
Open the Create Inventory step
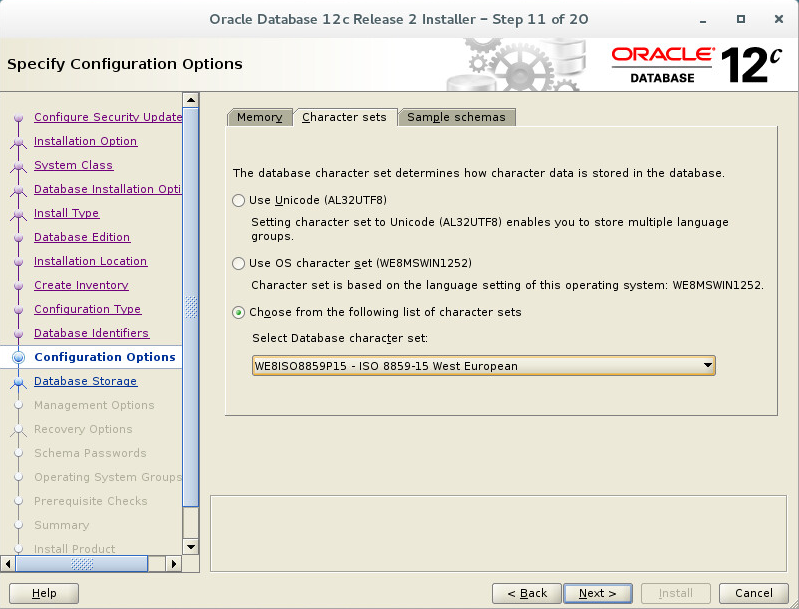(82, 285)
